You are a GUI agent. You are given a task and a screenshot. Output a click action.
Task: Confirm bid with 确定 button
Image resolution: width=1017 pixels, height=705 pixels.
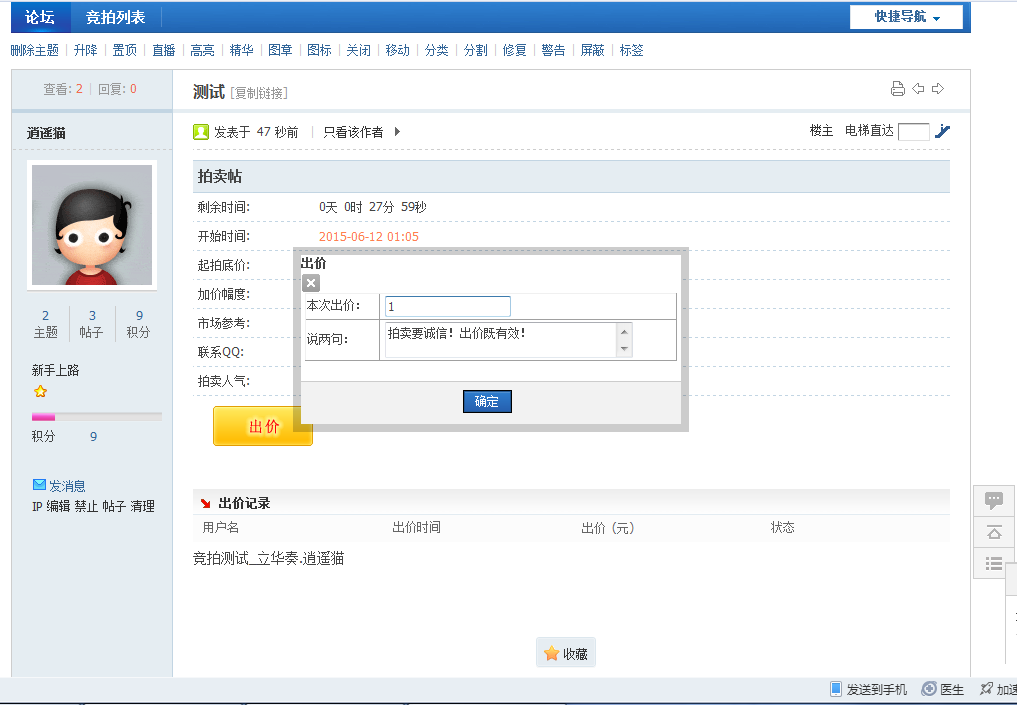[x=487, y=401]
